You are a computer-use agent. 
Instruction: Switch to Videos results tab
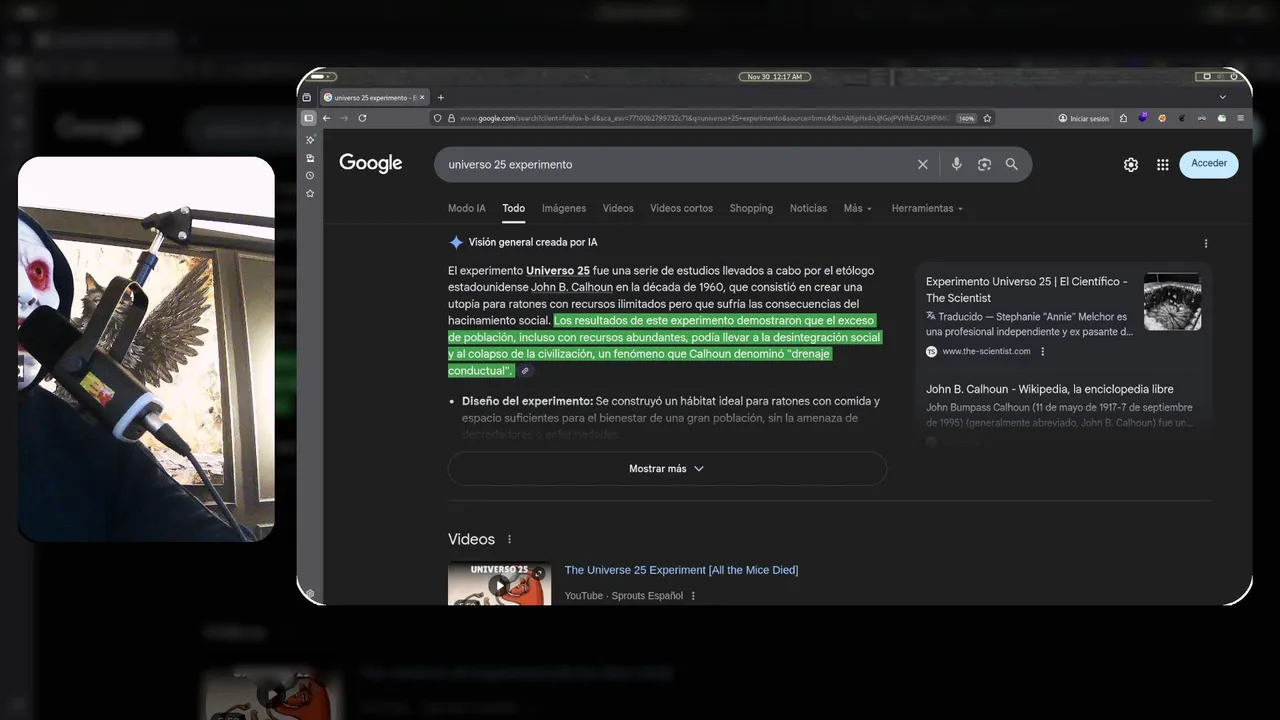(x=618, y=208)
